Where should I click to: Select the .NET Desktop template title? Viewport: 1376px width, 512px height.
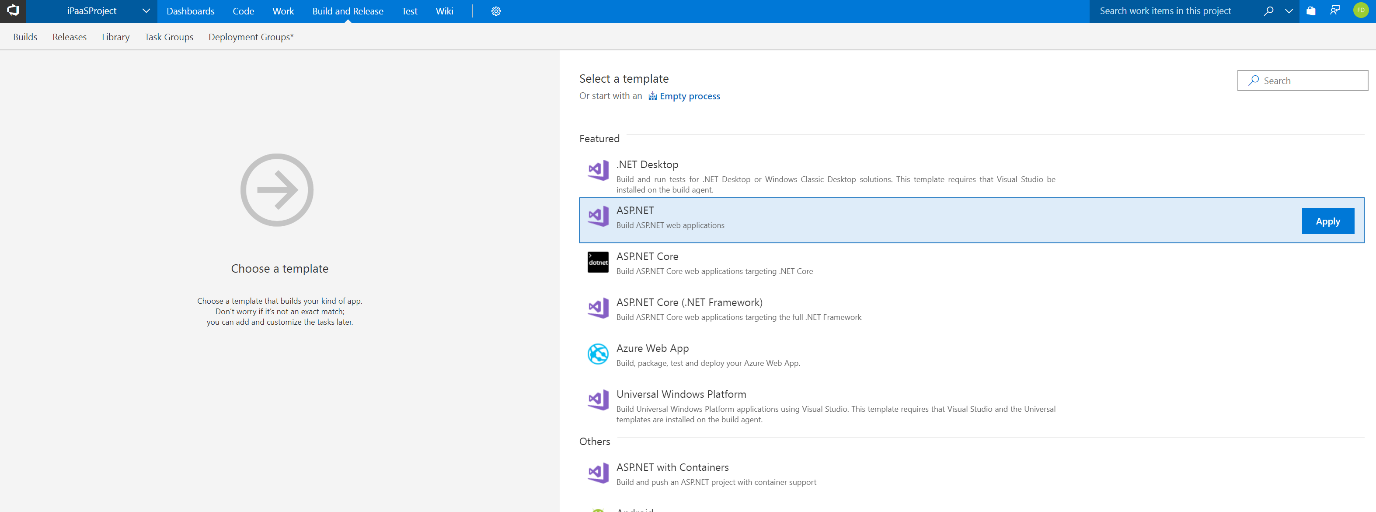coord(647,164)
